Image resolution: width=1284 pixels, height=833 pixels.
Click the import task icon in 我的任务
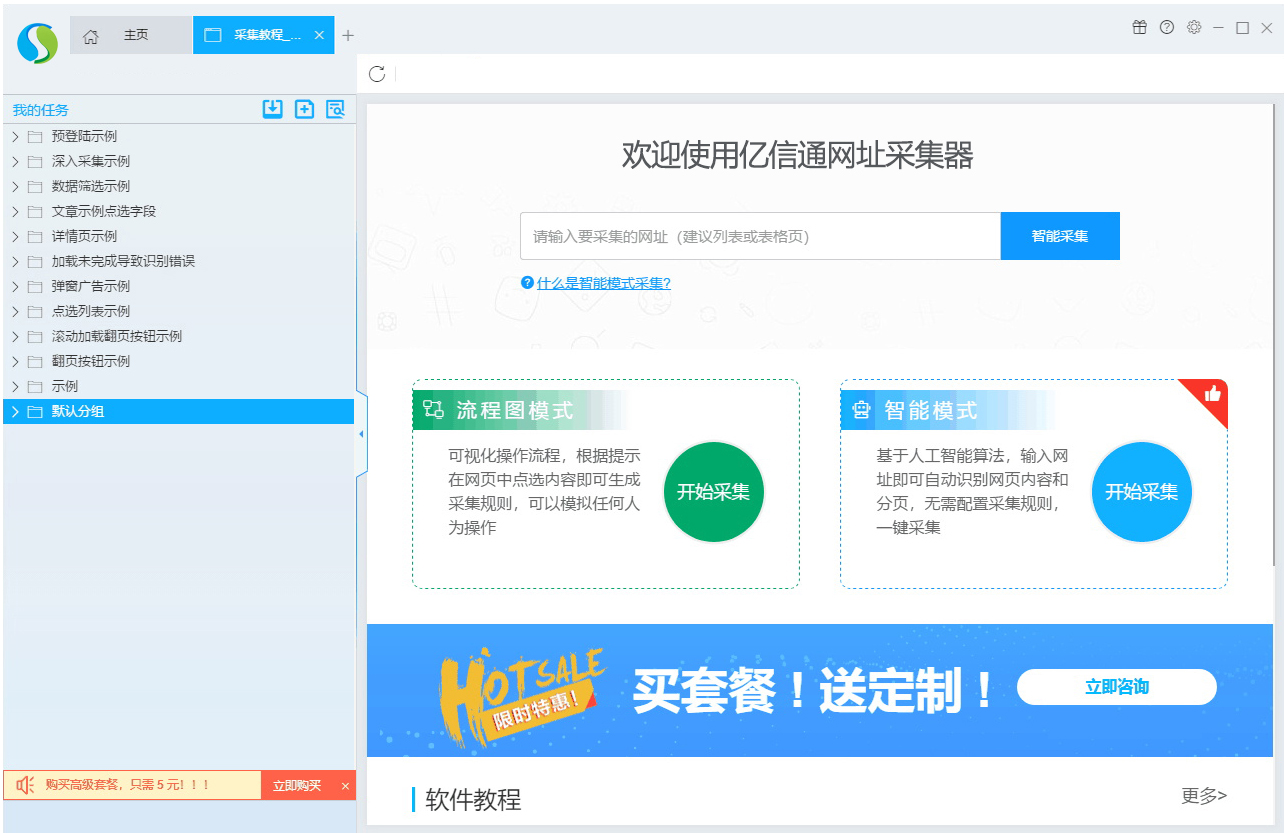click(272, 109)
